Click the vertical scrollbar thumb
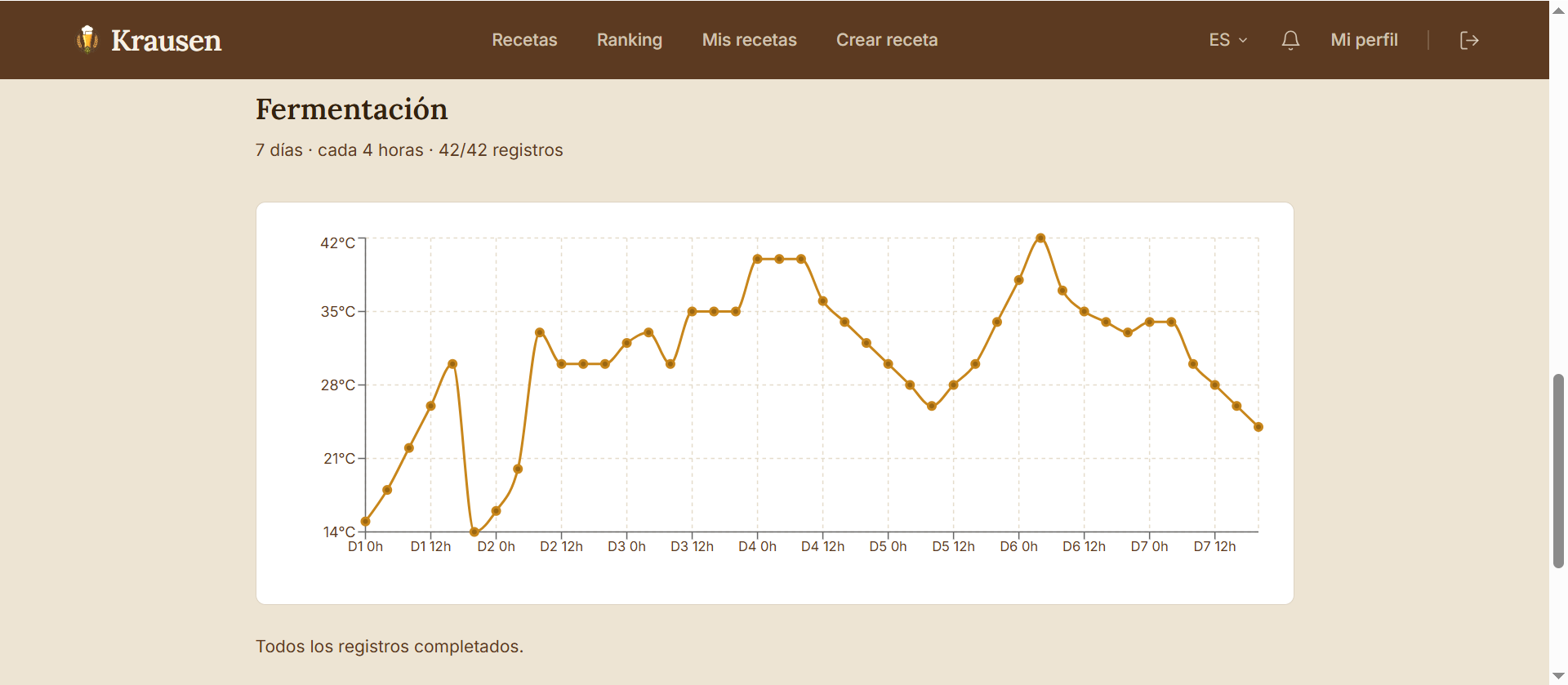 point(1558,470)
